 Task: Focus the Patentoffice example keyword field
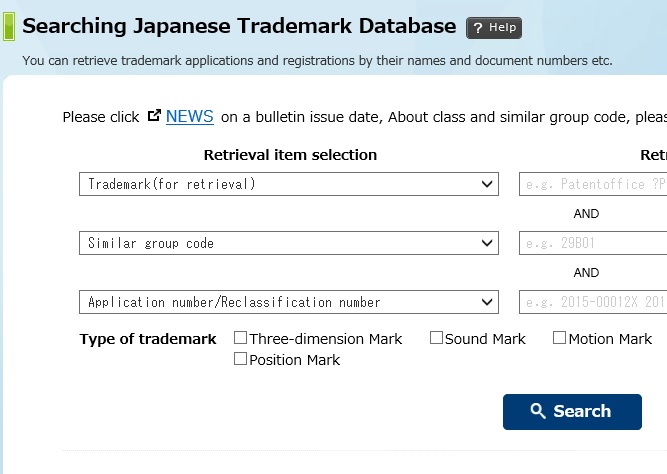(x=593, y=184)
